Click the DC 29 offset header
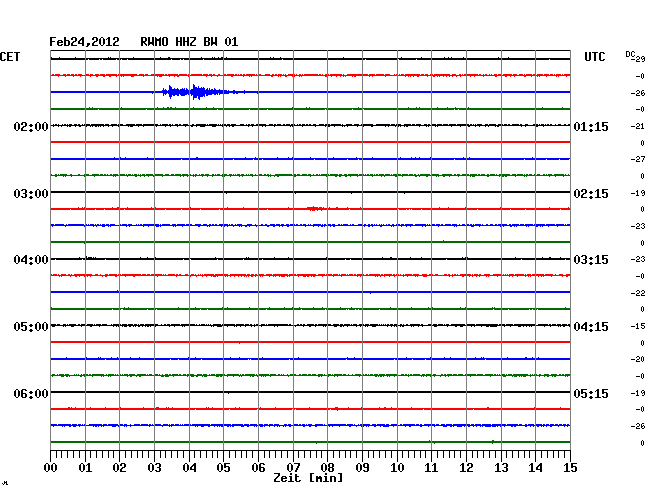650x494 pixels. pos(635,57)
